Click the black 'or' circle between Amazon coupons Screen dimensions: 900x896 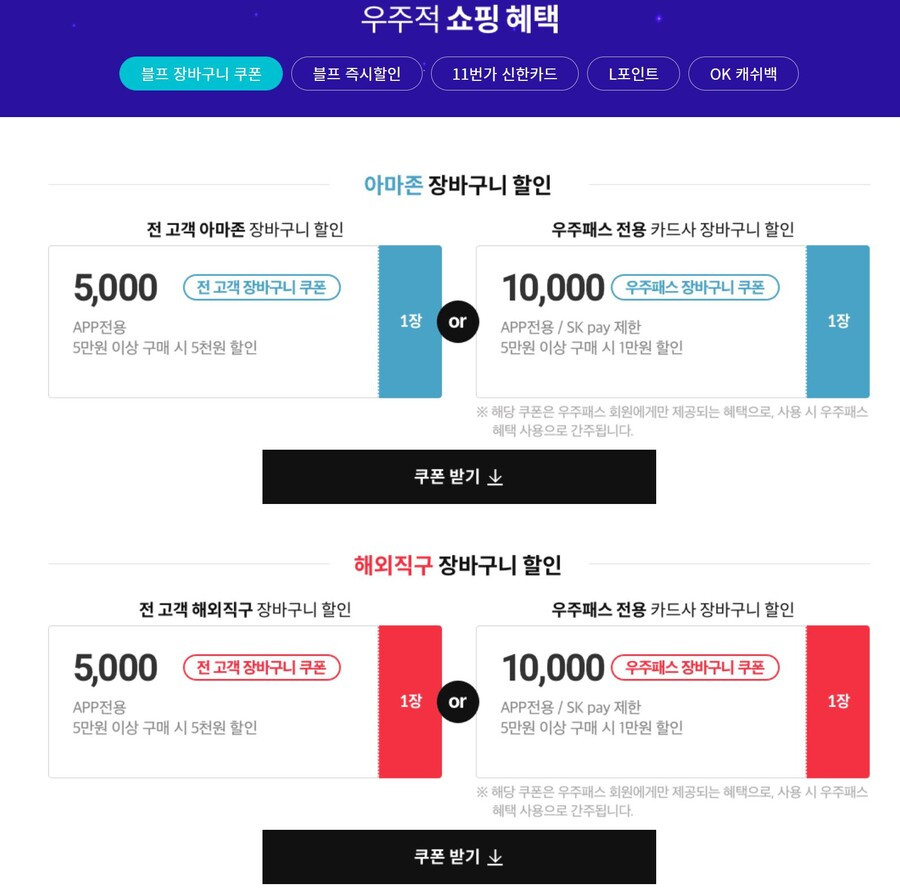(x=457, y=321)
